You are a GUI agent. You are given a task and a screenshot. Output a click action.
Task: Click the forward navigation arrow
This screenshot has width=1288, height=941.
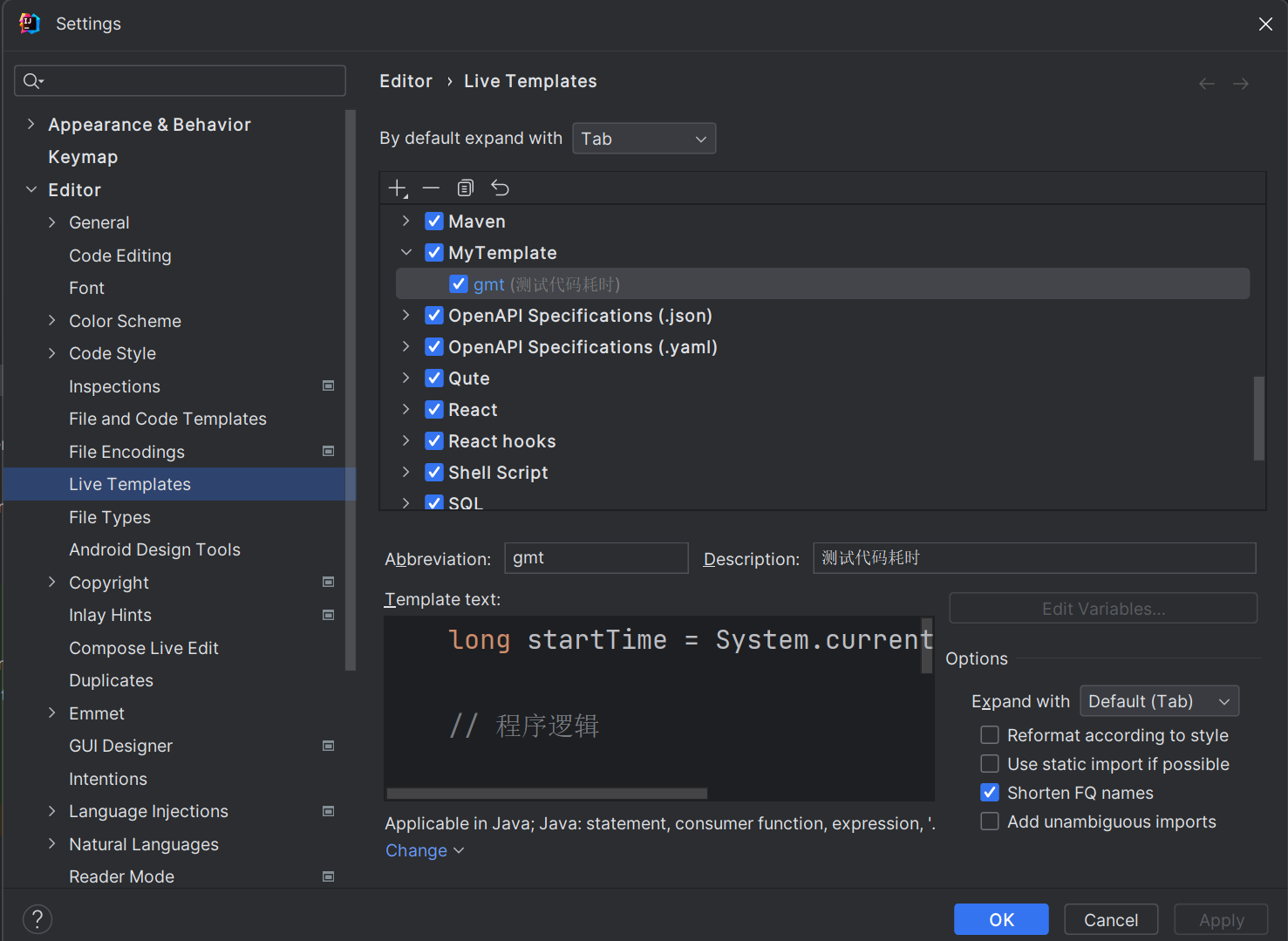1241,84
